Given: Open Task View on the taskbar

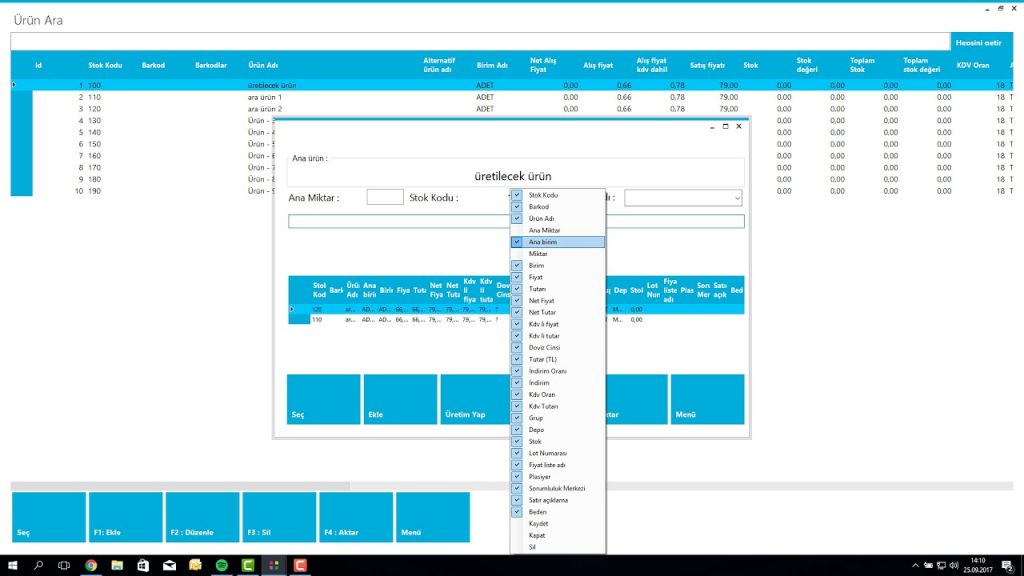Looking at the screenshot, I should tap(65, 566).
